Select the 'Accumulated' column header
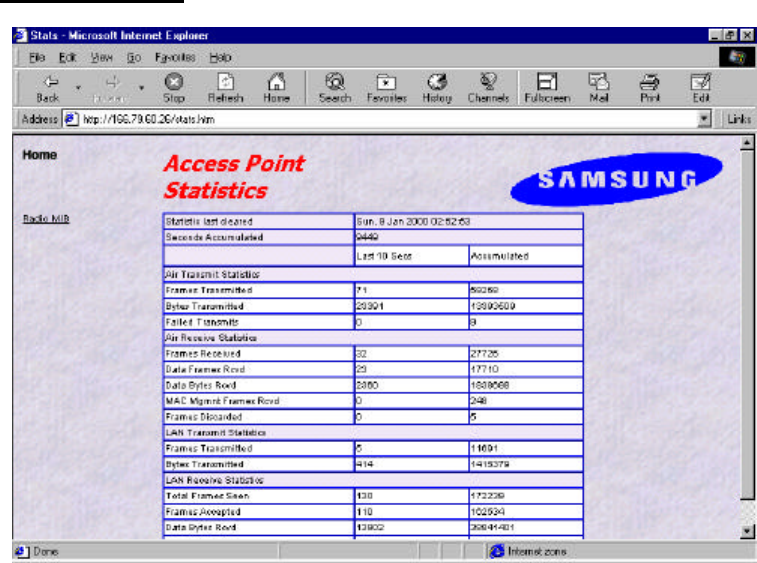This screenshot has height=563, width=757. click(499, 256)
